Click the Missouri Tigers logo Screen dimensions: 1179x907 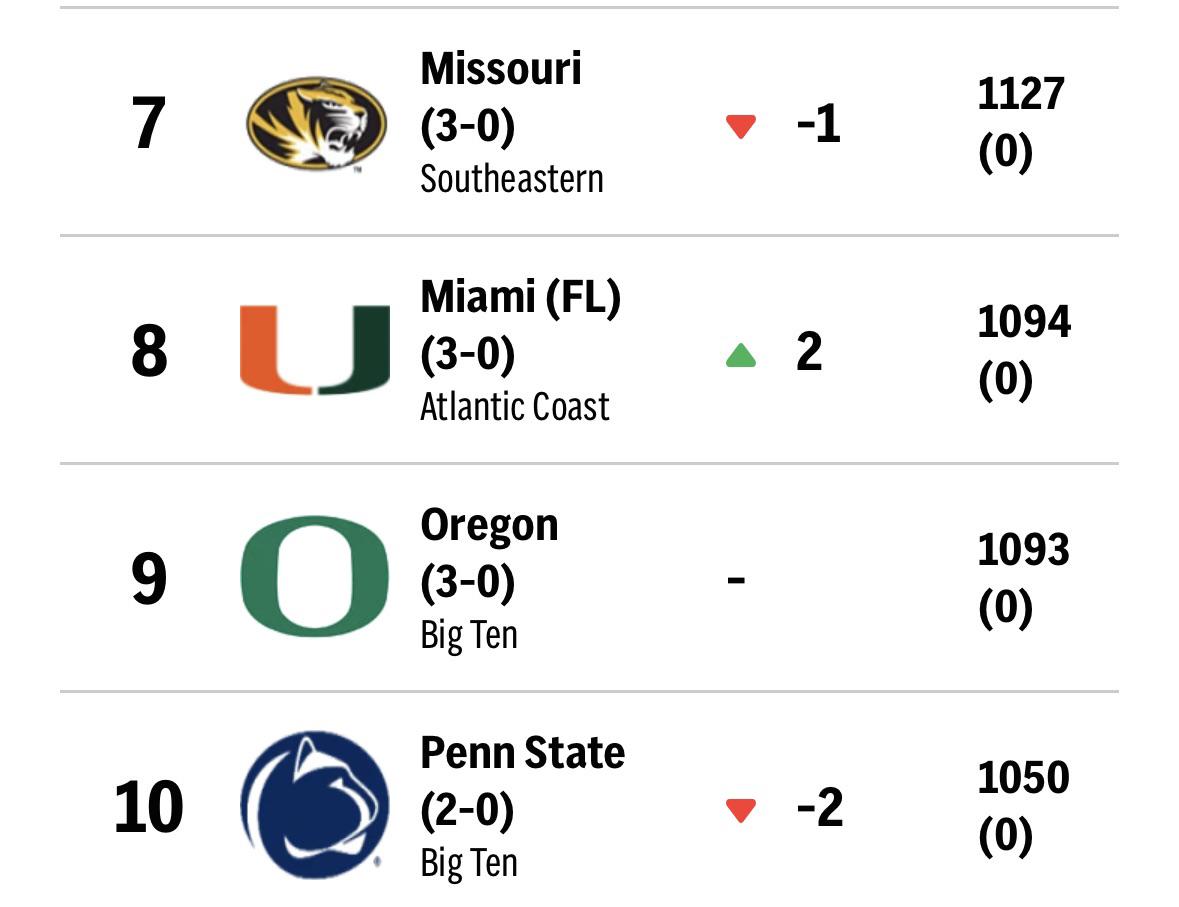(316, 124)
